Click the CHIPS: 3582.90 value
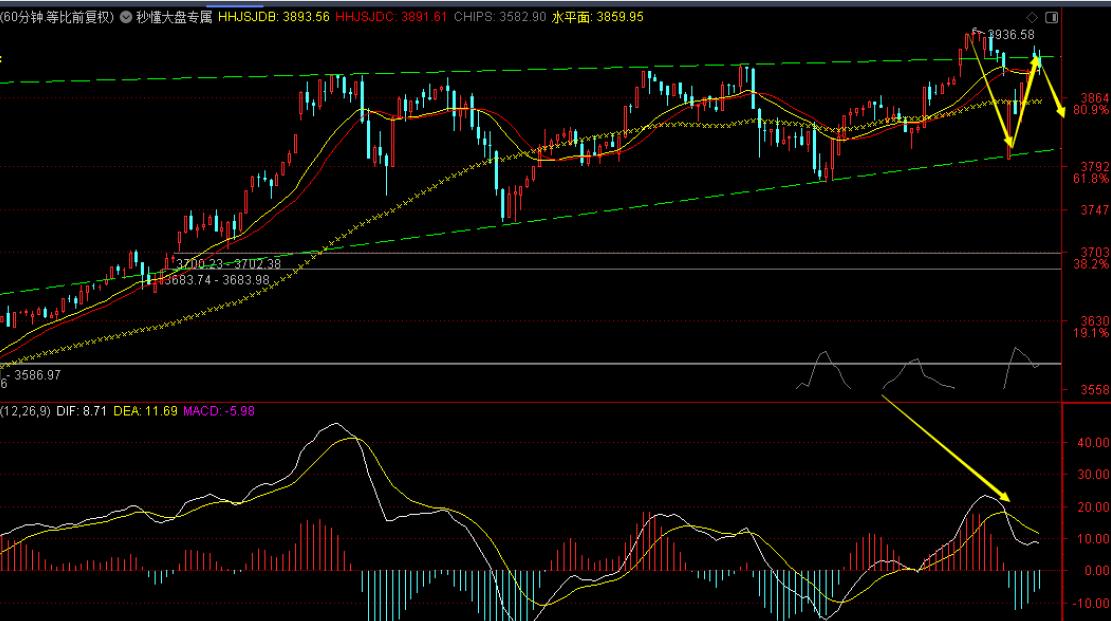 click(500, 17)
